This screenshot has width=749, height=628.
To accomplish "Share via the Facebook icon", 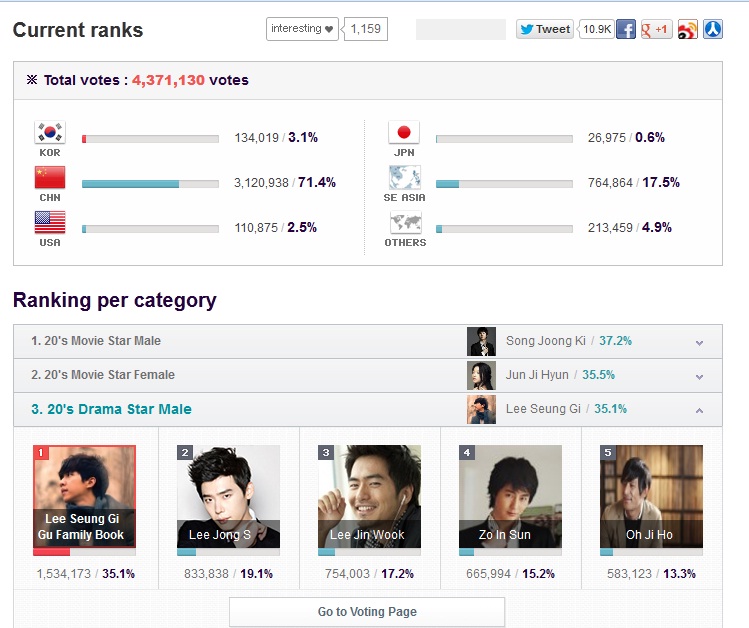I will tap(626, 29).
